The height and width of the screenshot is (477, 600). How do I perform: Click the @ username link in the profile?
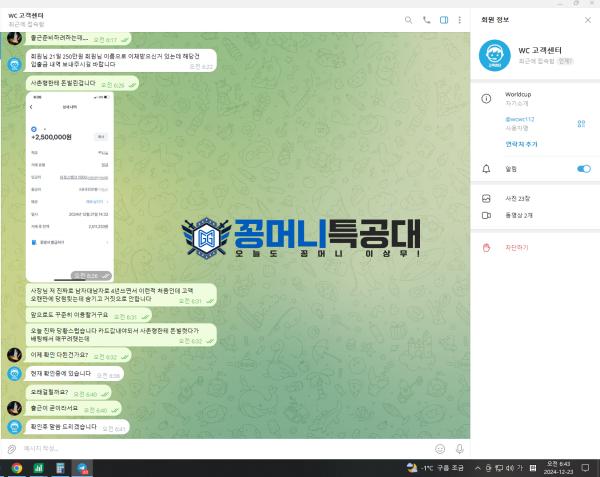point(520,119)
